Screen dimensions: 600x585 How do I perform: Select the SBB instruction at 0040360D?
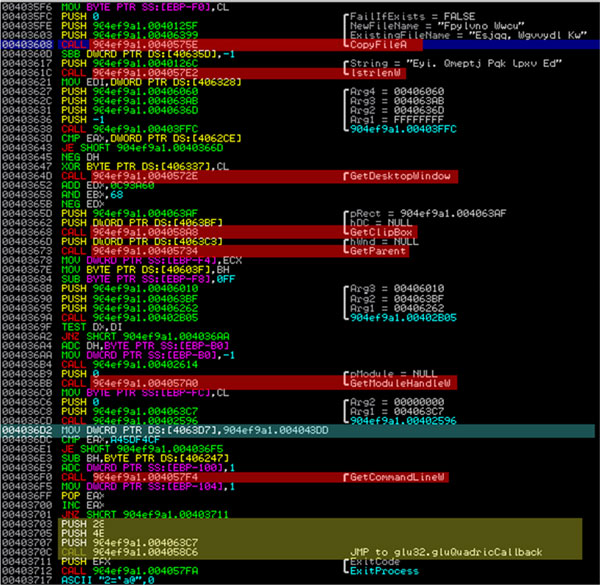point(148,54)
